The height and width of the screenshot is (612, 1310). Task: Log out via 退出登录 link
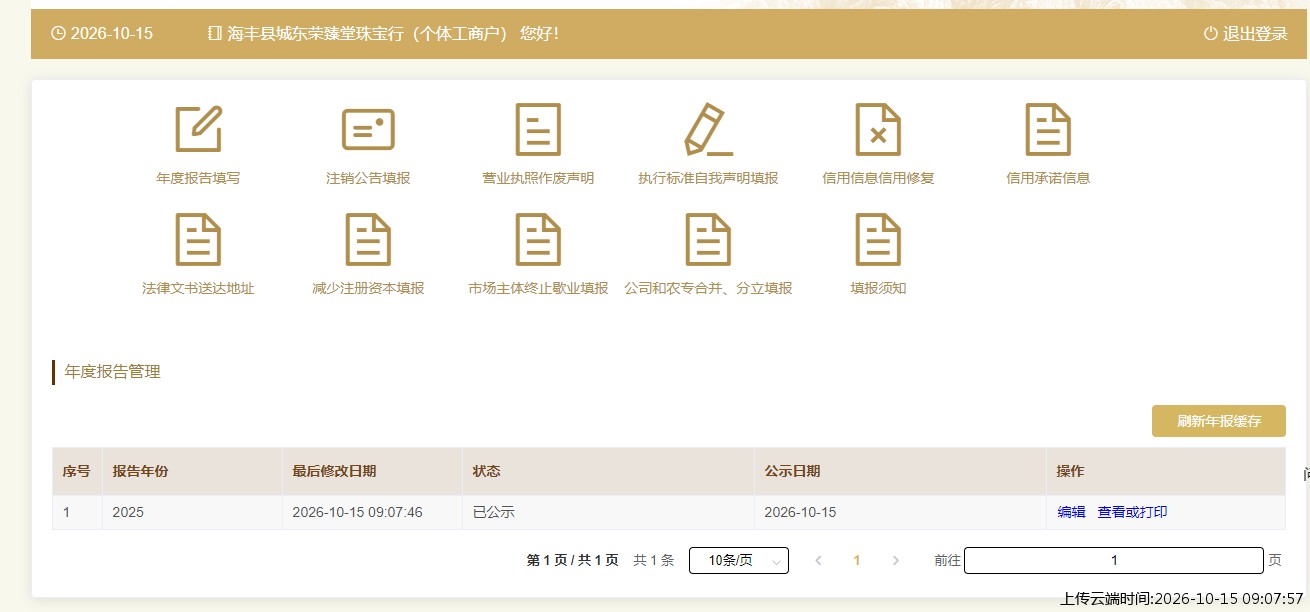point(1255,34)
